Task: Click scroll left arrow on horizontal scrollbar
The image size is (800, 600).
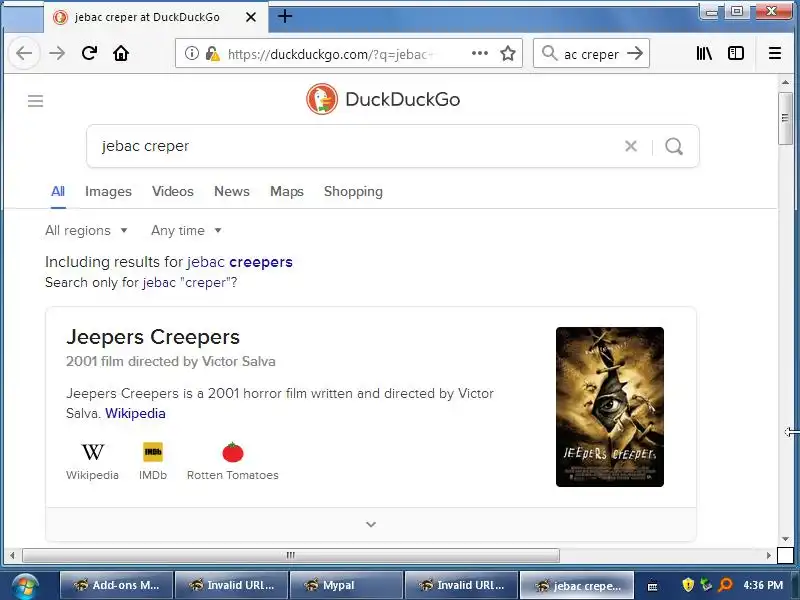Action: (x=12, y=555)
